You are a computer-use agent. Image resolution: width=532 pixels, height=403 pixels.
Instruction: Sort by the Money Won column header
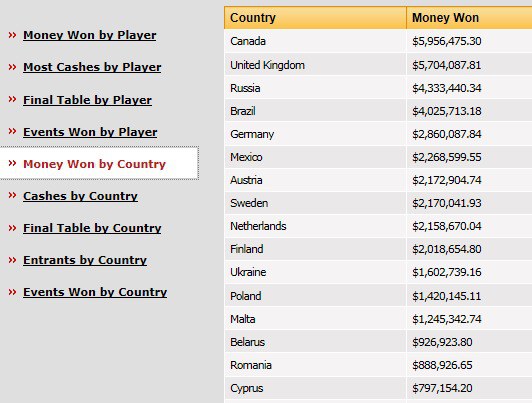469,18
